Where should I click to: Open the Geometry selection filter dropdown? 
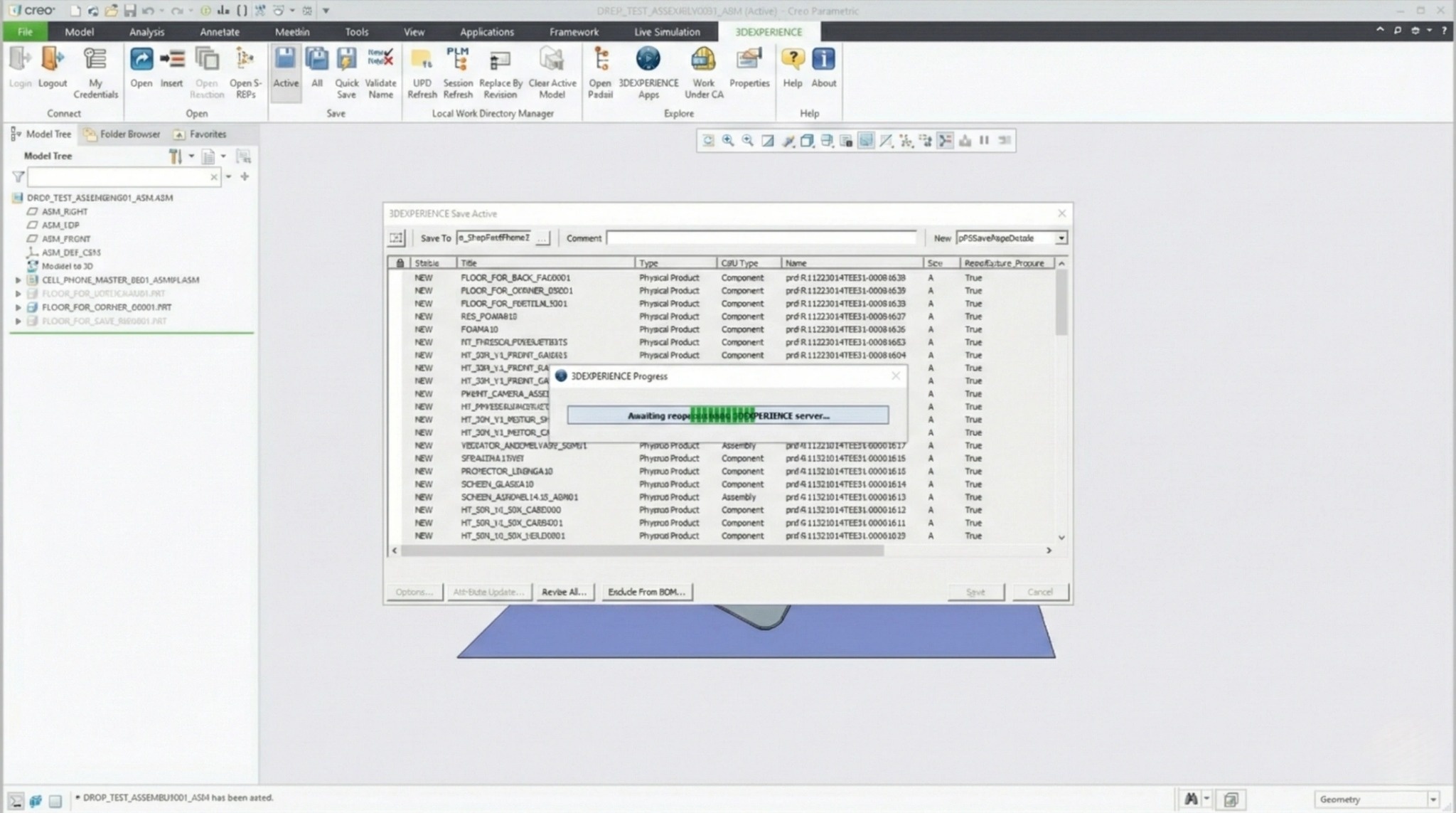tap(1433, 799)
